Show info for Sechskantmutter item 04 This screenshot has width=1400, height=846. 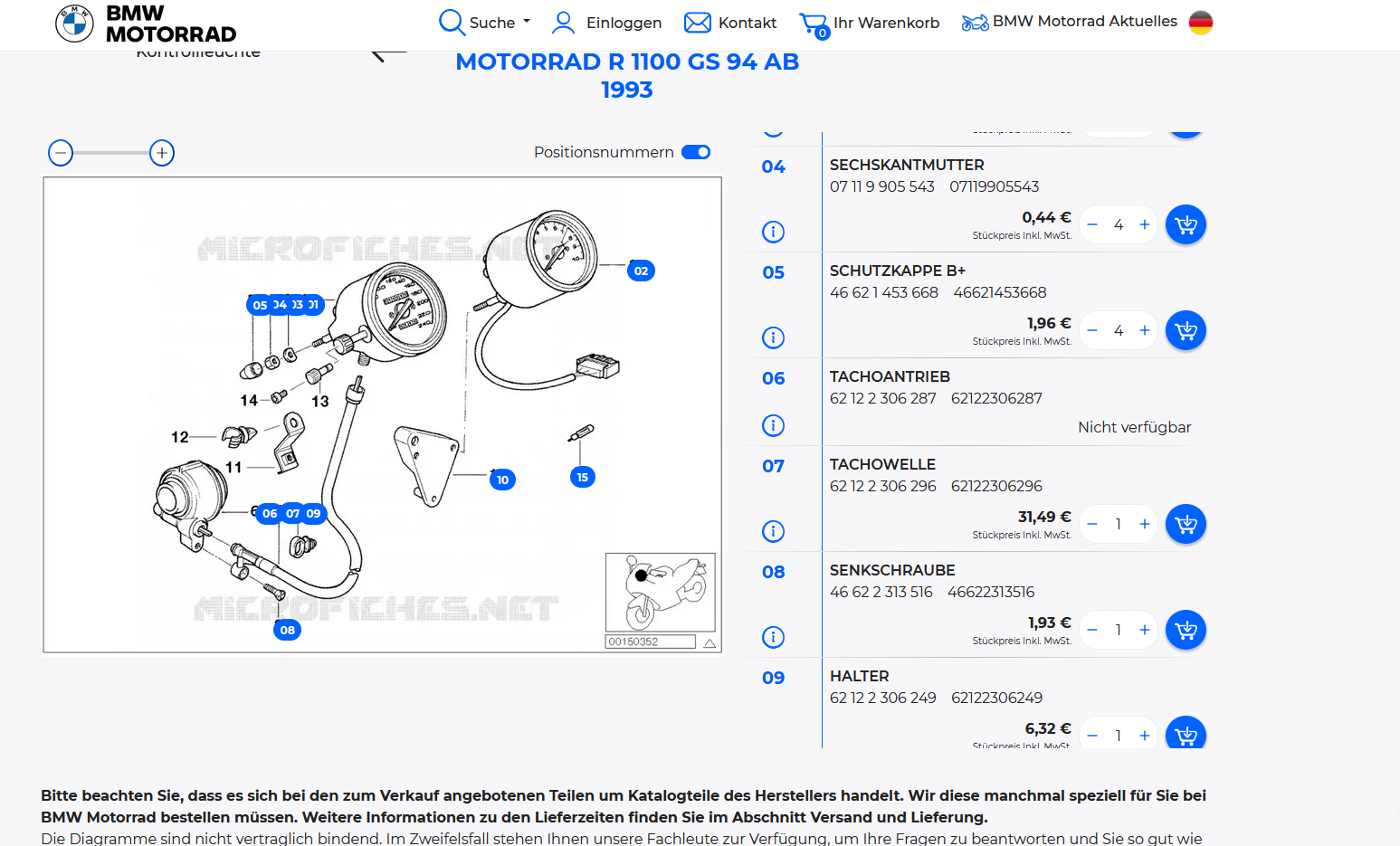[773, 232]
